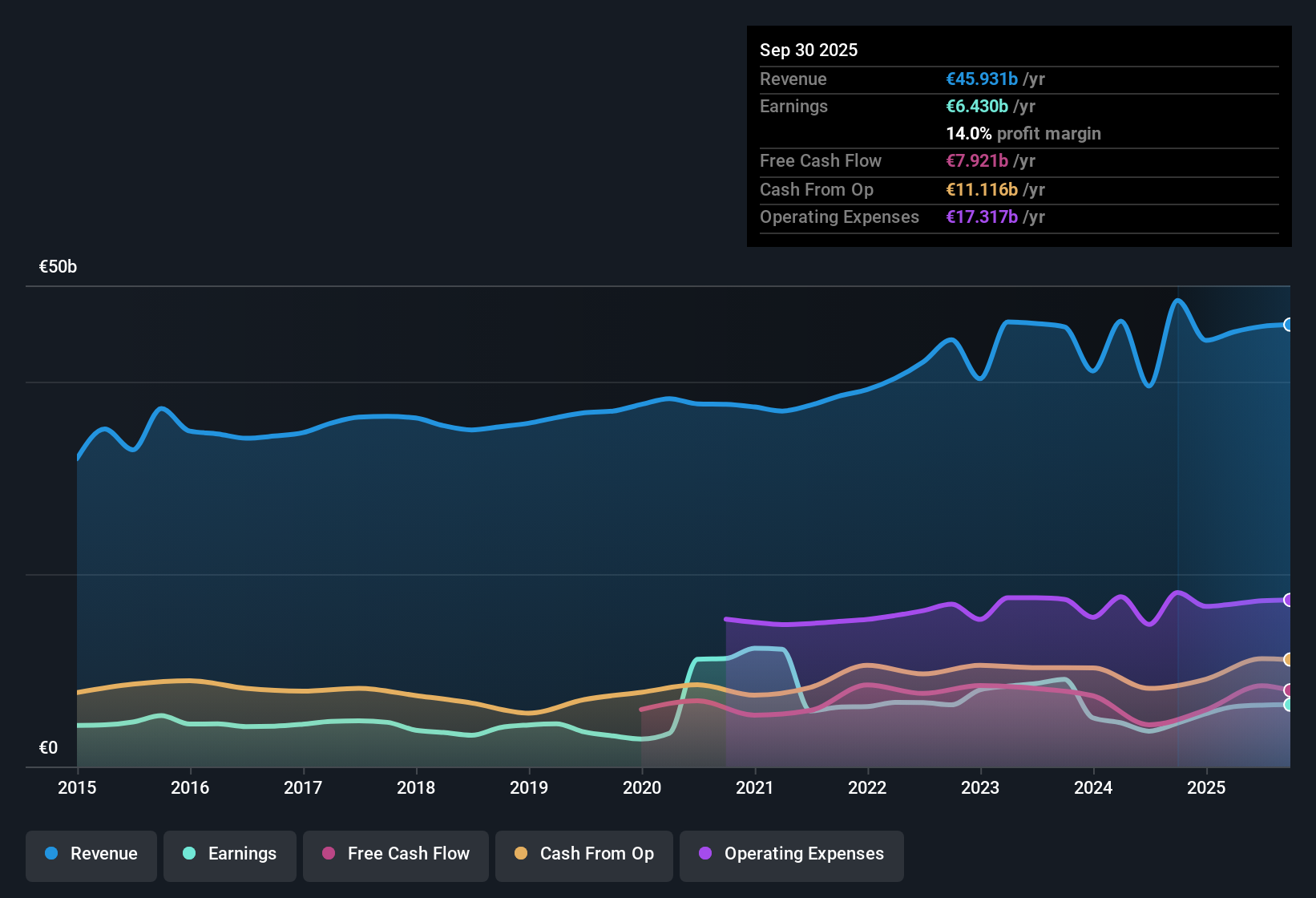Select the Earnings endpoint marker
The height and width of the screenshot is (898, 1316).
1289,705
